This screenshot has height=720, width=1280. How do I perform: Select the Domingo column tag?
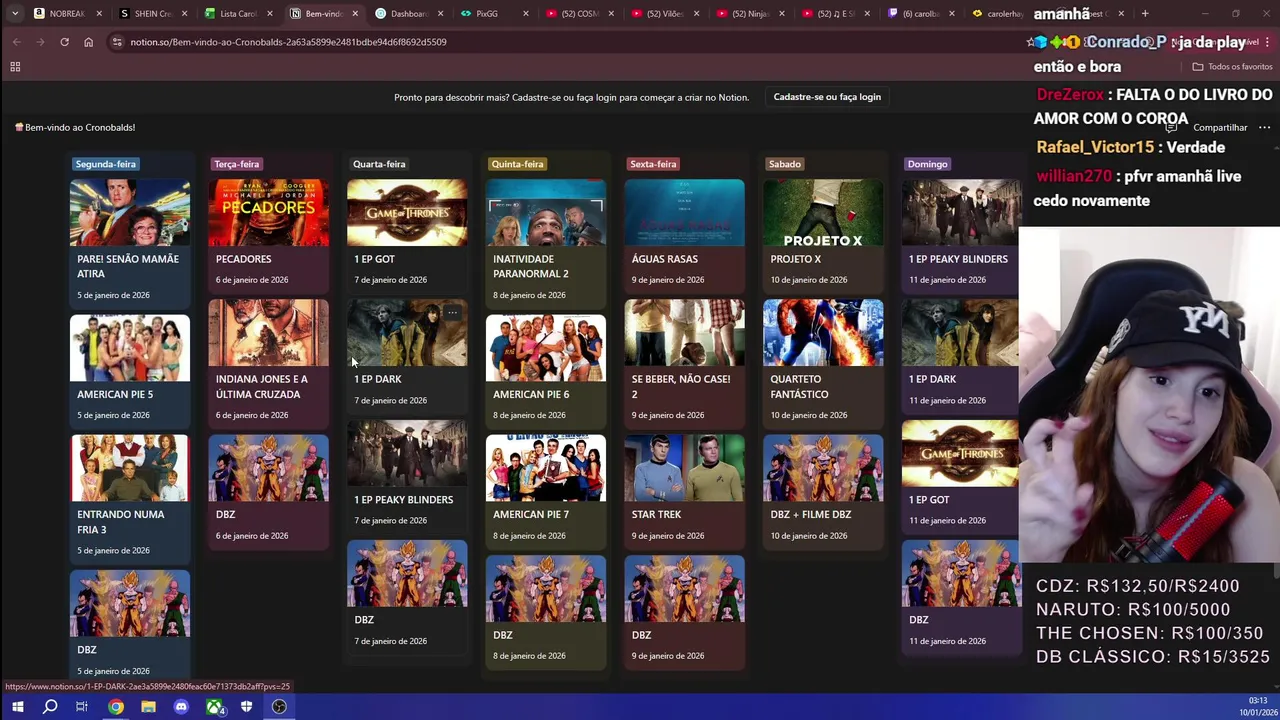click(927, 164)
